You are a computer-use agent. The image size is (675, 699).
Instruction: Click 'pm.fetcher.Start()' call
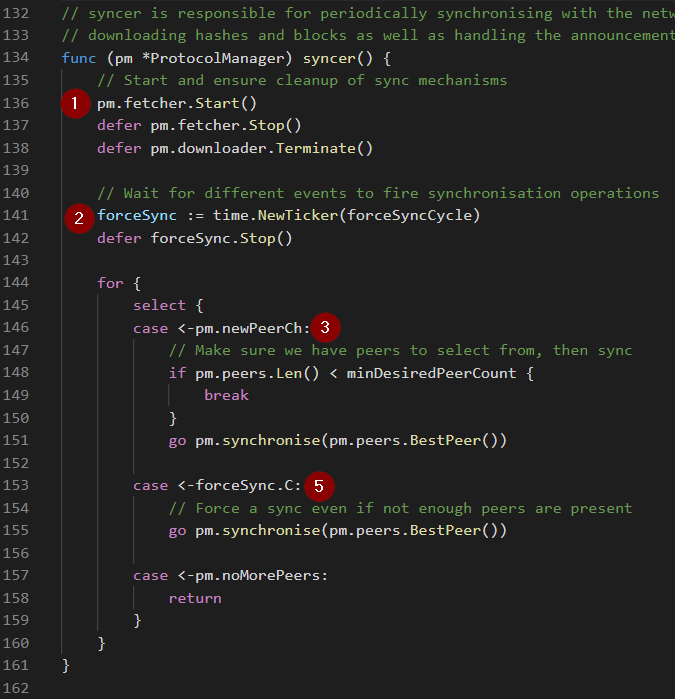point(177,103)
